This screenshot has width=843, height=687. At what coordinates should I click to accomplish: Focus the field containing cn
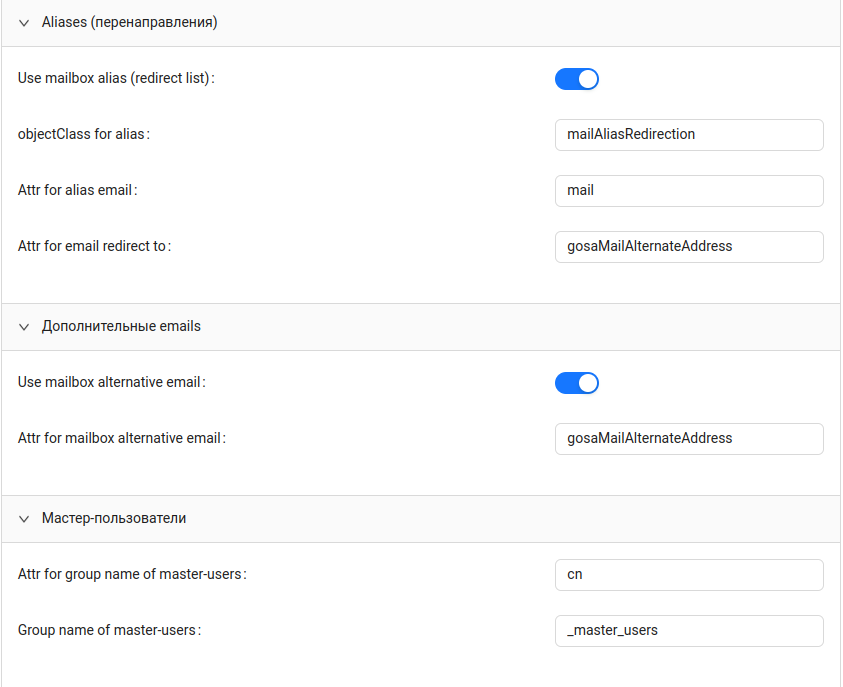point(688,575)
